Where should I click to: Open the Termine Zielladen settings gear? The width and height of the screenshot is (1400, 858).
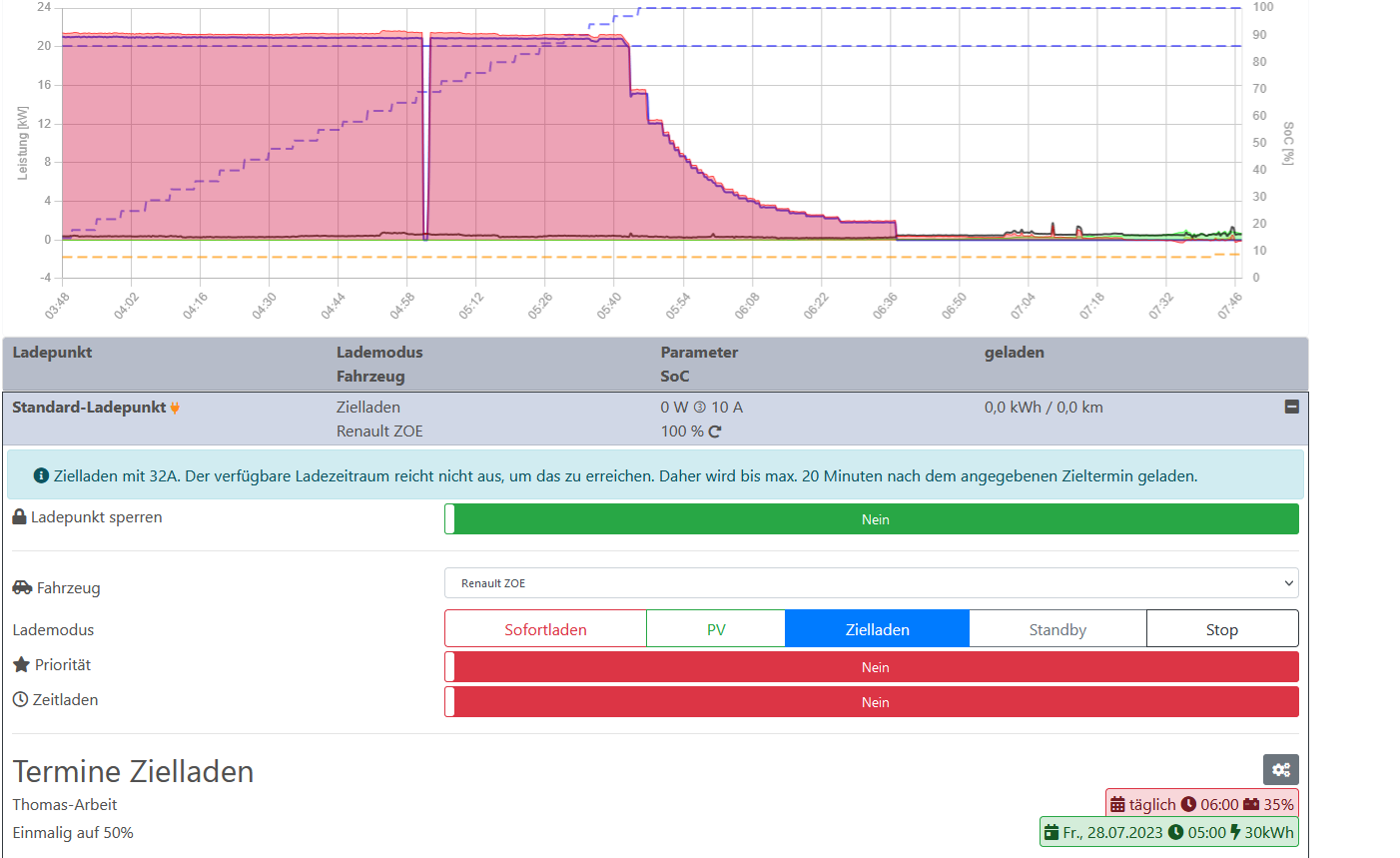(1280, 769)
